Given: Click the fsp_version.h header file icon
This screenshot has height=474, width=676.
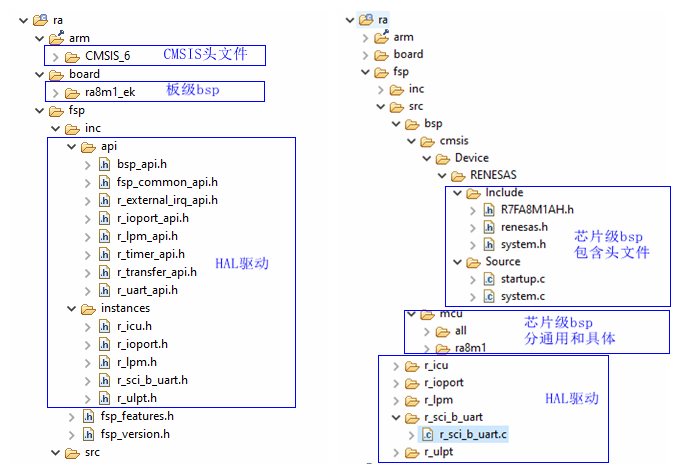Looking at the screenshot, I should click(88, 435).
